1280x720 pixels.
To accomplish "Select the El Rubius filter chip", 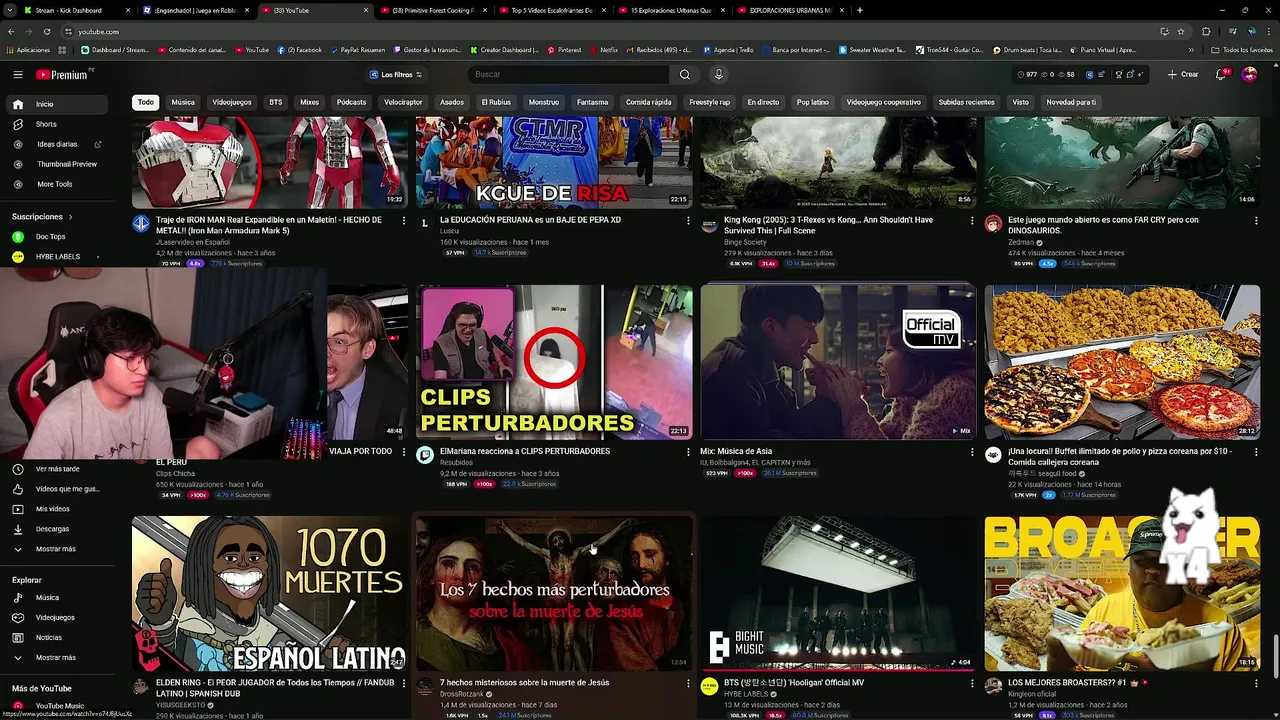I will pyautogui.click(x=496, y=102).
